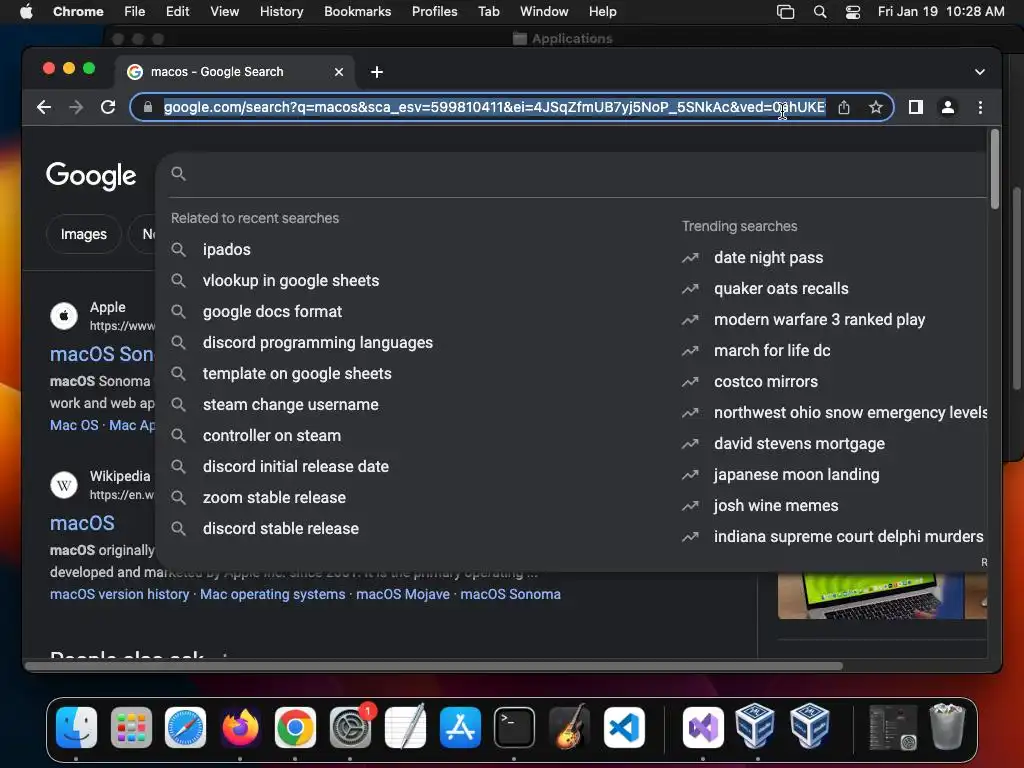Open System Settings from the Dock
Viewport: 1024px width, 768px height.
point(350,728)
